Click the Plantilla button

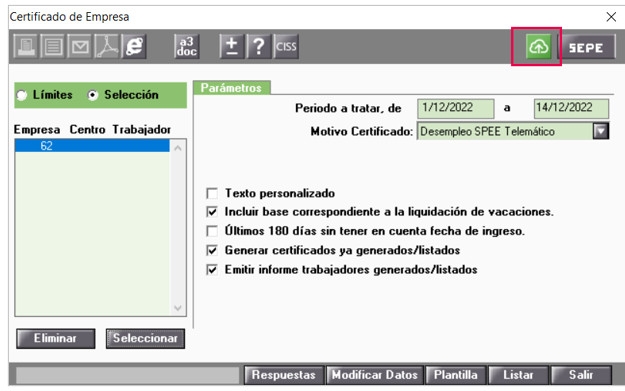pos(456,375)
